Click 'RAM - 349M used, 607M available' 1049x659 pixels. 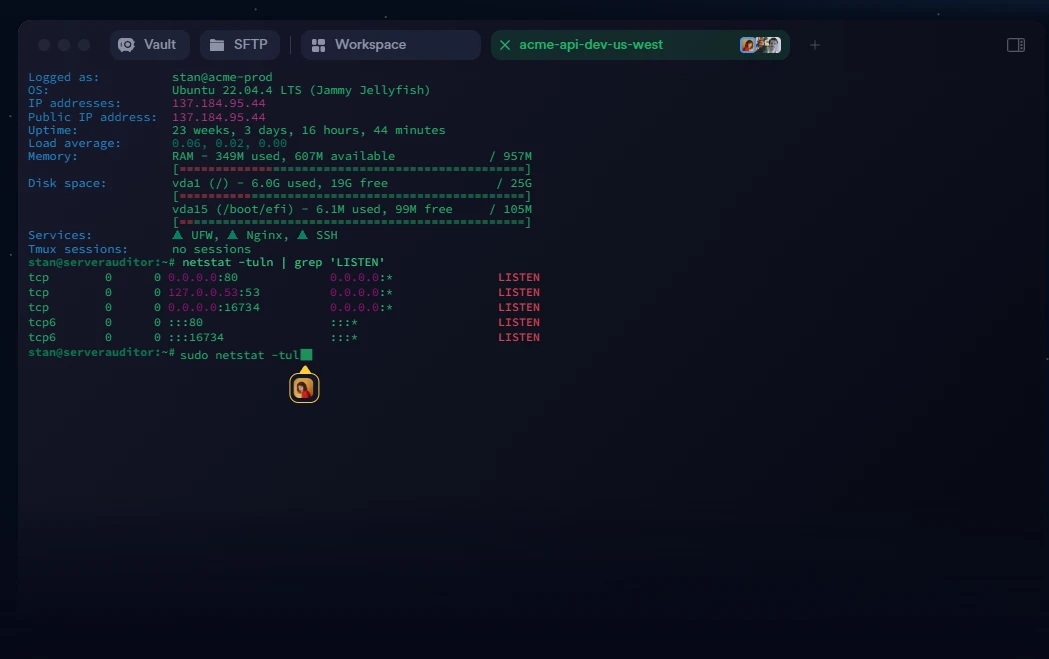click(284, 156)
